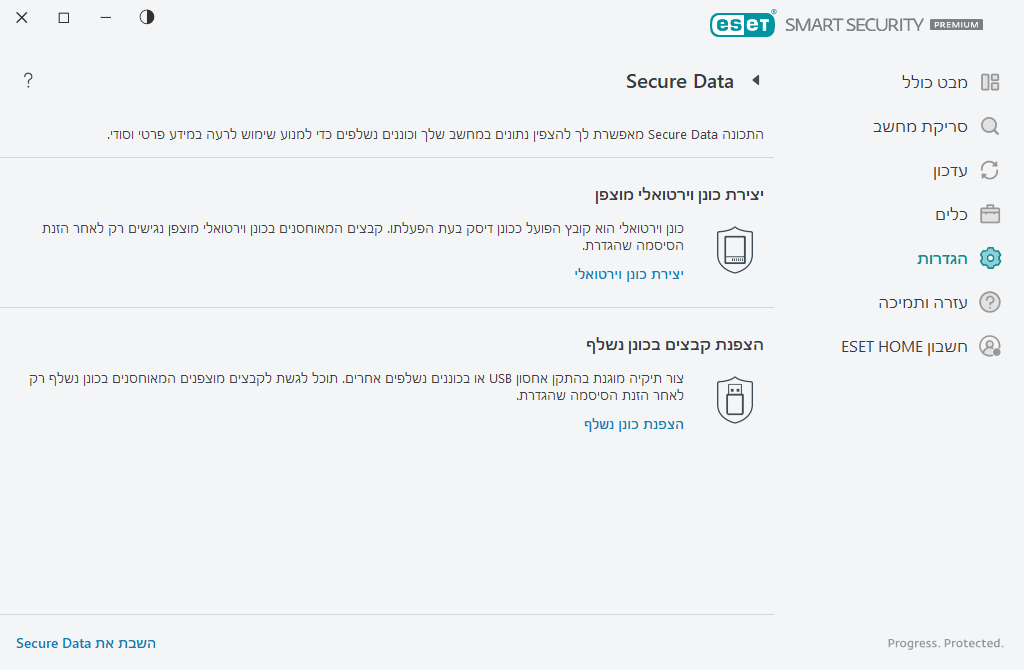Disable Secure Data via השבת את Secure Data
Image resolution: width=1024 pixels, height=670 pixels.
click(86, 643)
